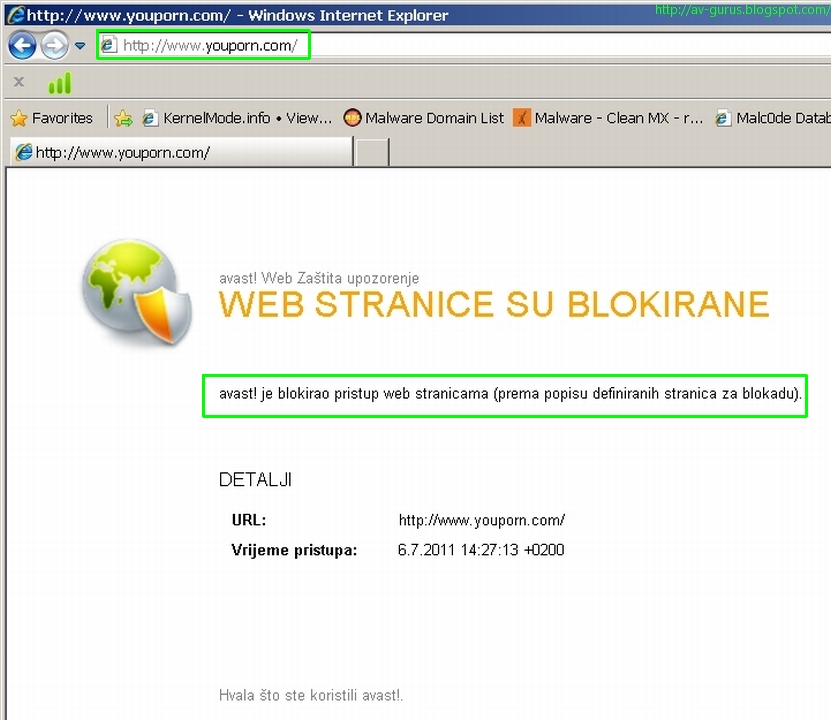Open the KernelMode.info bookmark
The image size is (831, 720).
[x=237, y=118]
